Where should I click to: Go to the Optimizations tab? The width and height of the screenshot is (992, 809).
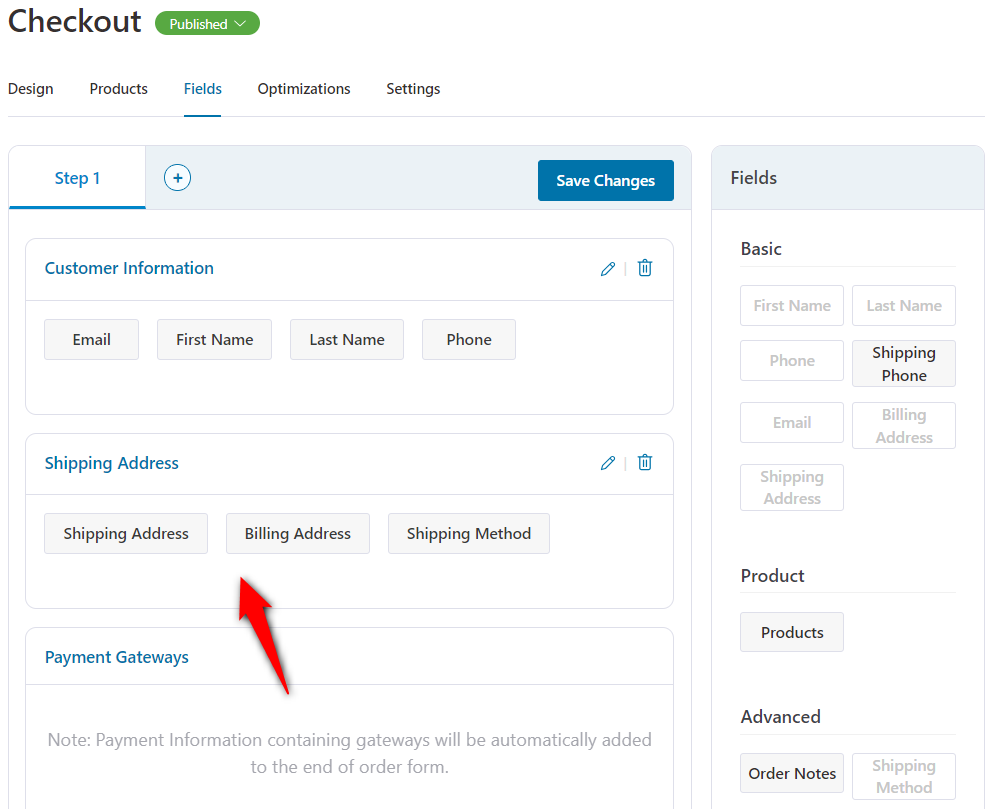[x=304, y=89]
